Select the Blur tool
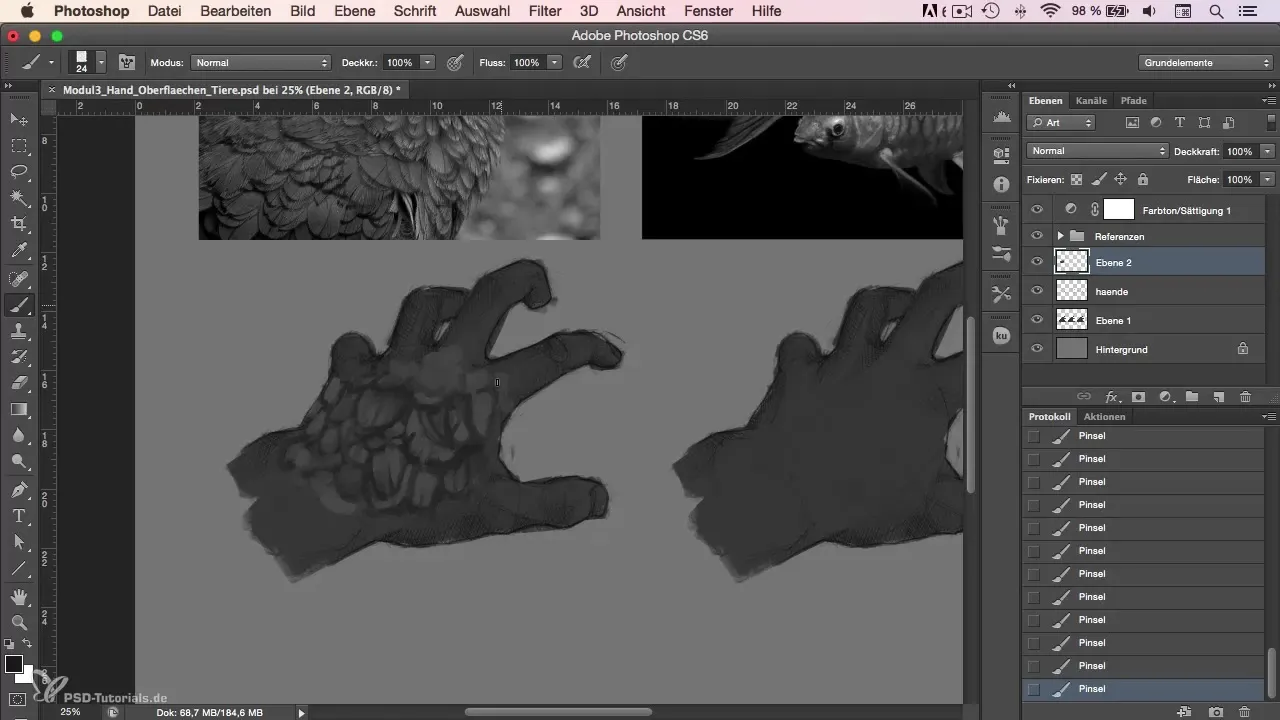The width and height of the screenshot is (1280, 720). pyautogui.click(x=19, y=435)
